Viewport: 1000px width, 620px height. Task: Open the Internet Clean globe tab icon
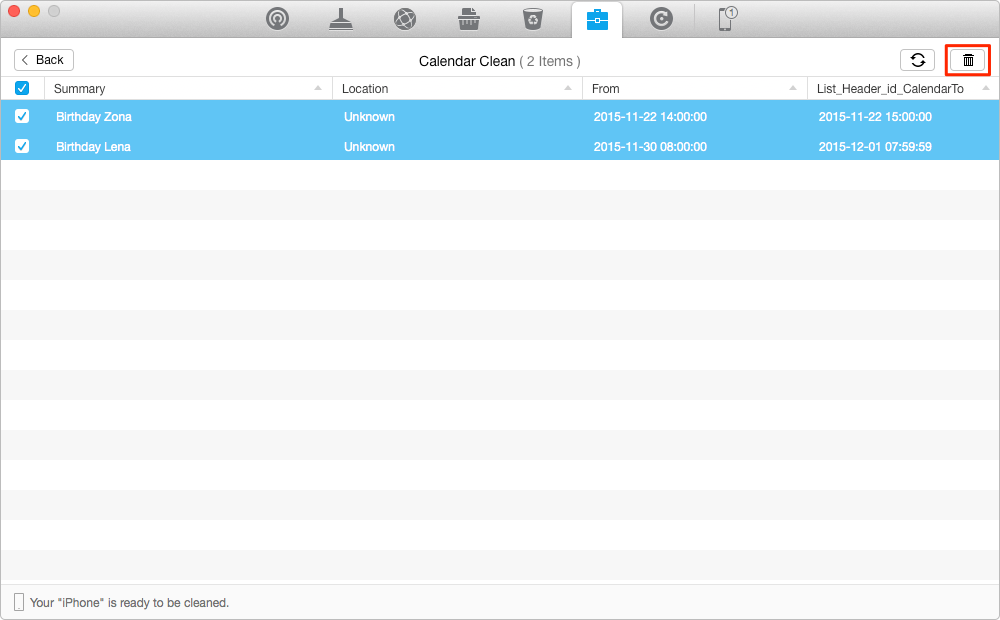[x=405, y=18]
